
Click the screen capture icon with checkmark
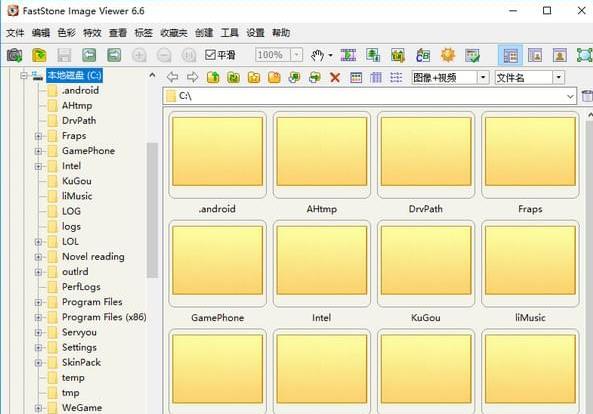(x=473, y=56)
